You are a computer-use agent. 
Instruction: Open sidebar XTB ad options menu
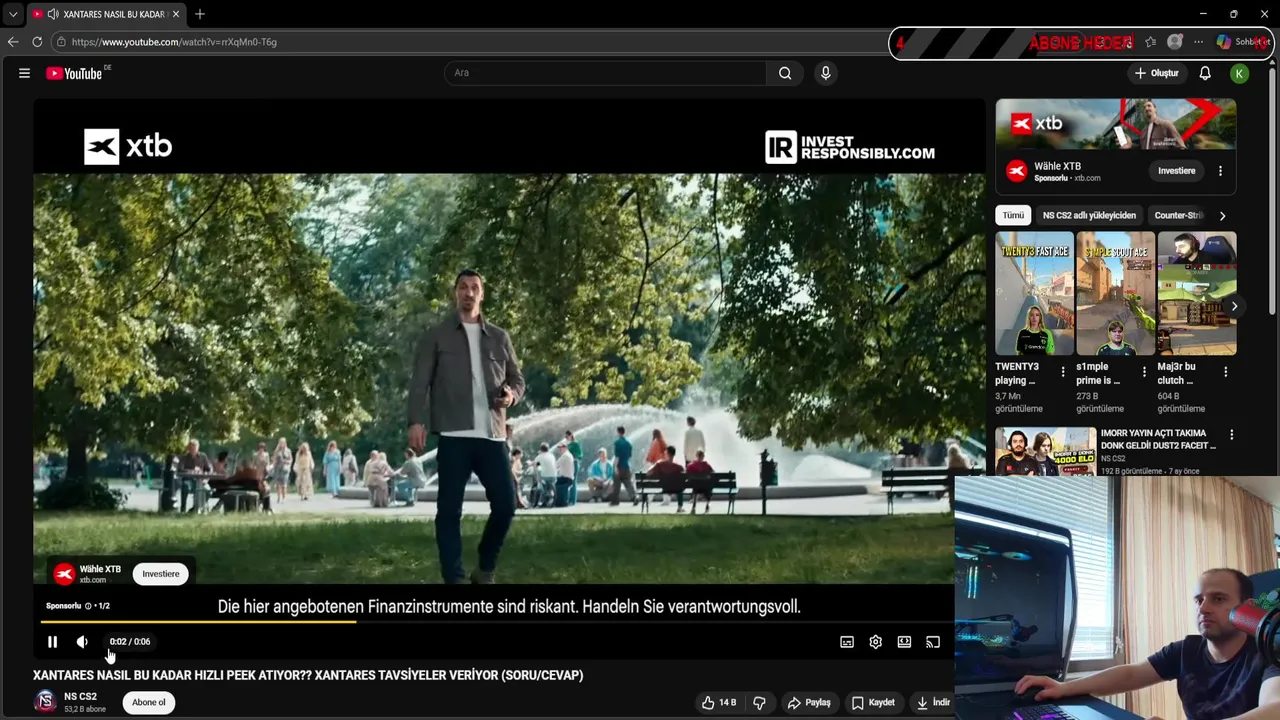coord(1220,171)
